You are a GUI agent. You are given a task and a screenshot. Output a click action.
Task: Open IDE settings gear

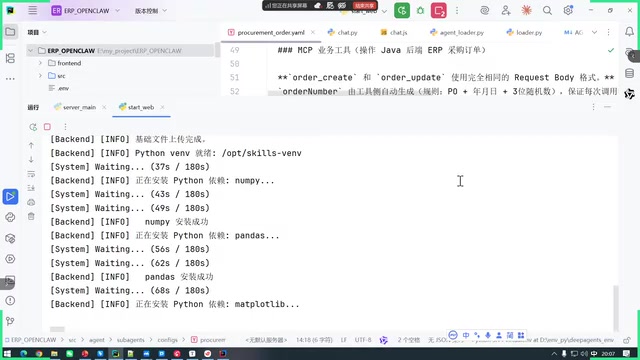tap(568, 11)
